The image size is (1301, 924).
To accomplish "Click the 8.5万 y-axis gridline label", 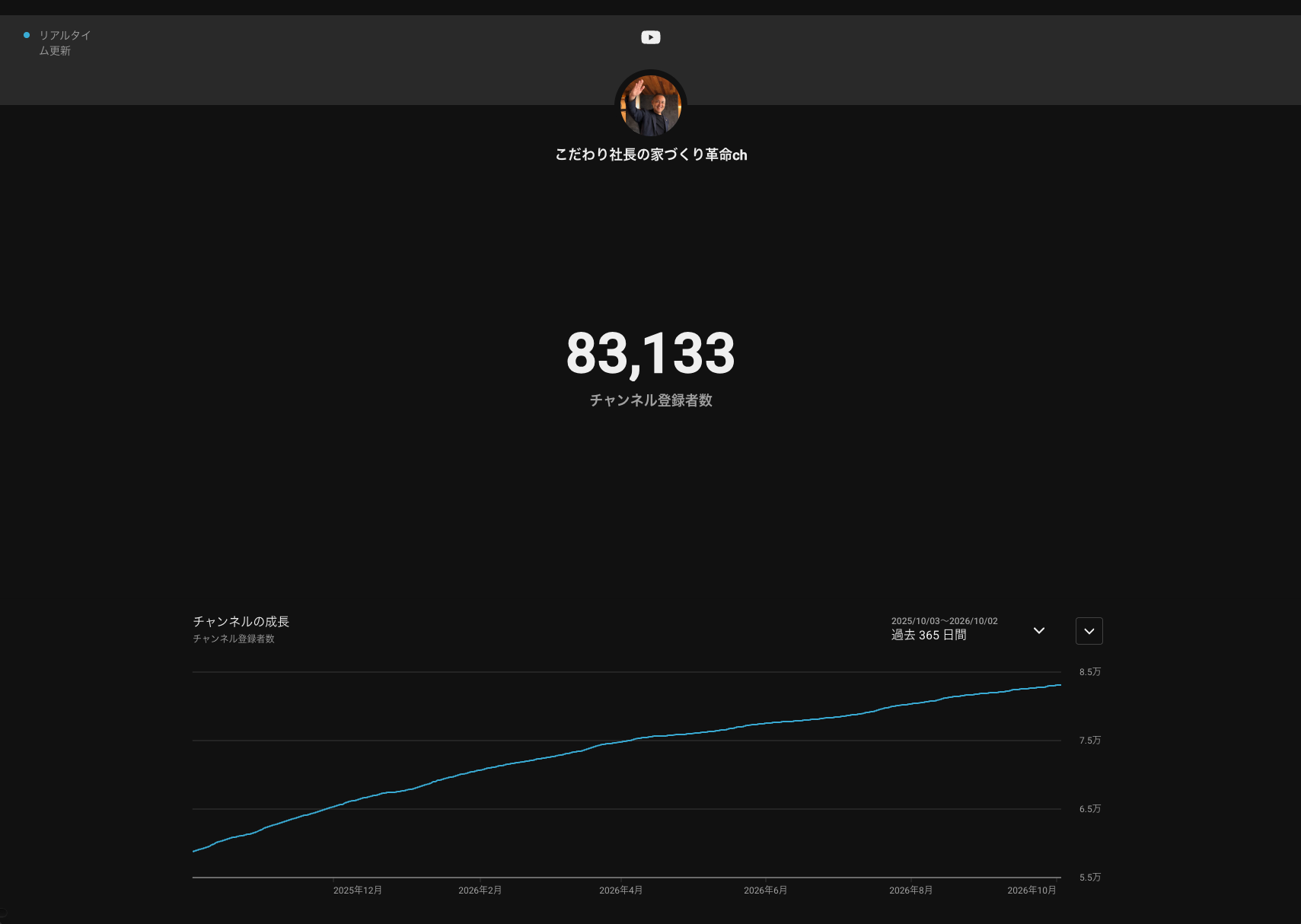I will tap(1090, 672).
